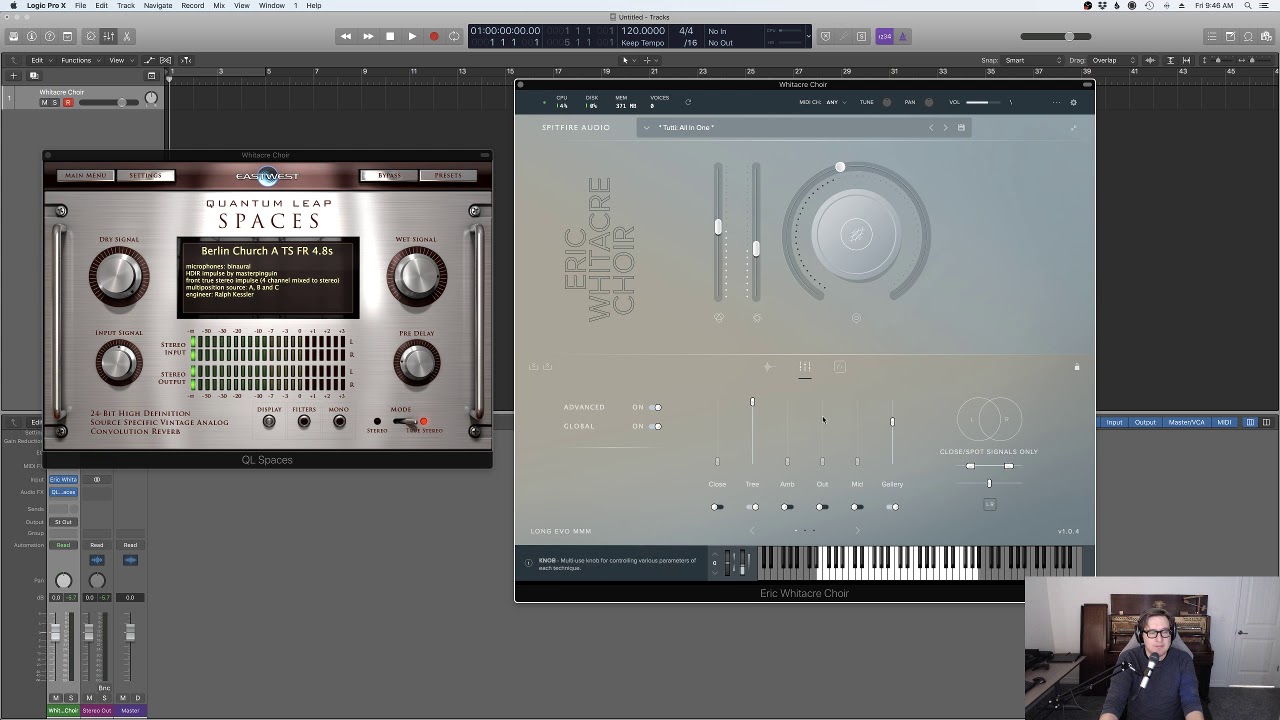Open MIDI channel ANY dropdown in Whitacre Choir
Screen dimensions: 1280x720
[834, 102]
